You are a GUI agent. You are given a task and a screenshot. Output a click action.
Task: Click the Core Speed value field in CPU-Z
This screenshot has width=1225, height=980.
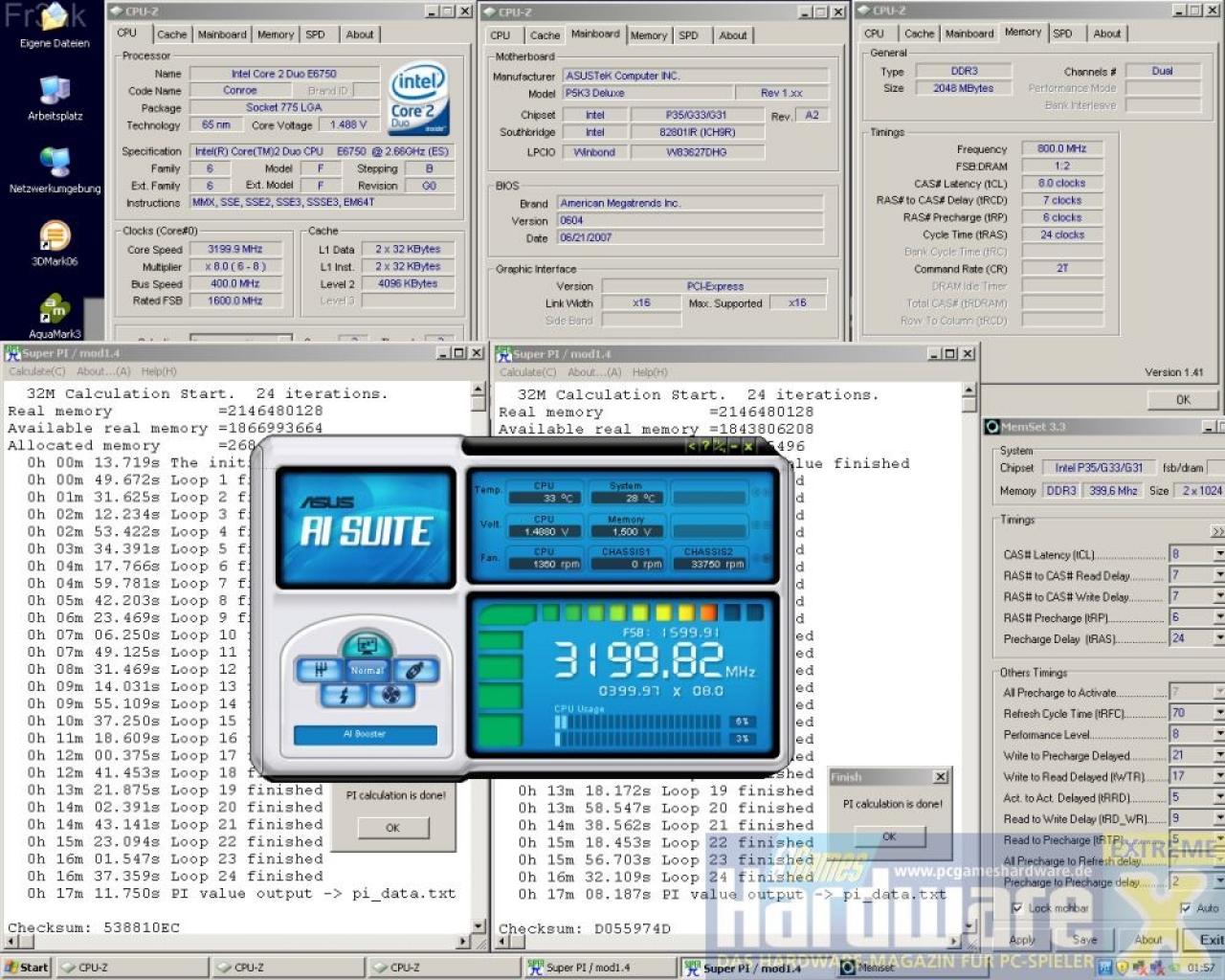click(235, 249)
